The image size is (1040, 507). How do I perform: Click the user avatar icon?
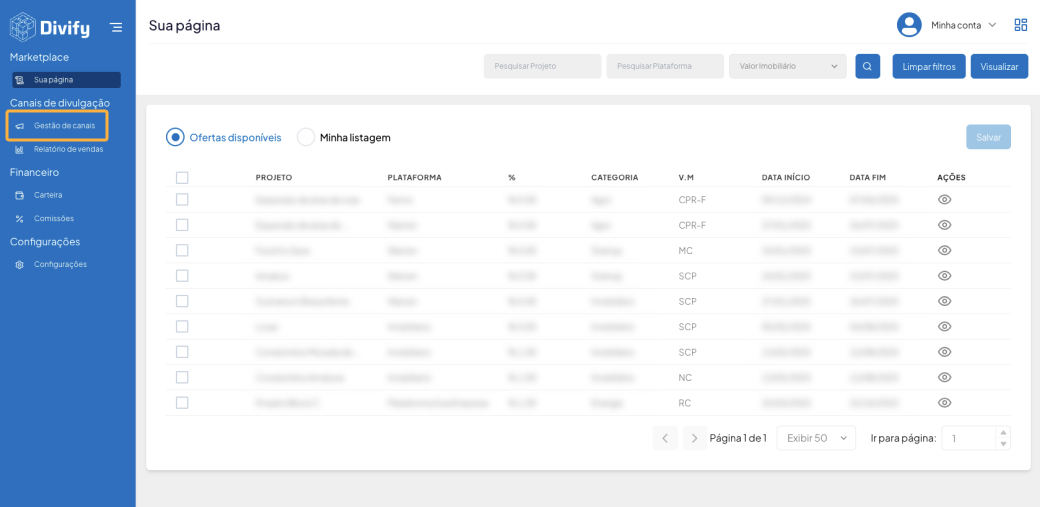(908, 25)
